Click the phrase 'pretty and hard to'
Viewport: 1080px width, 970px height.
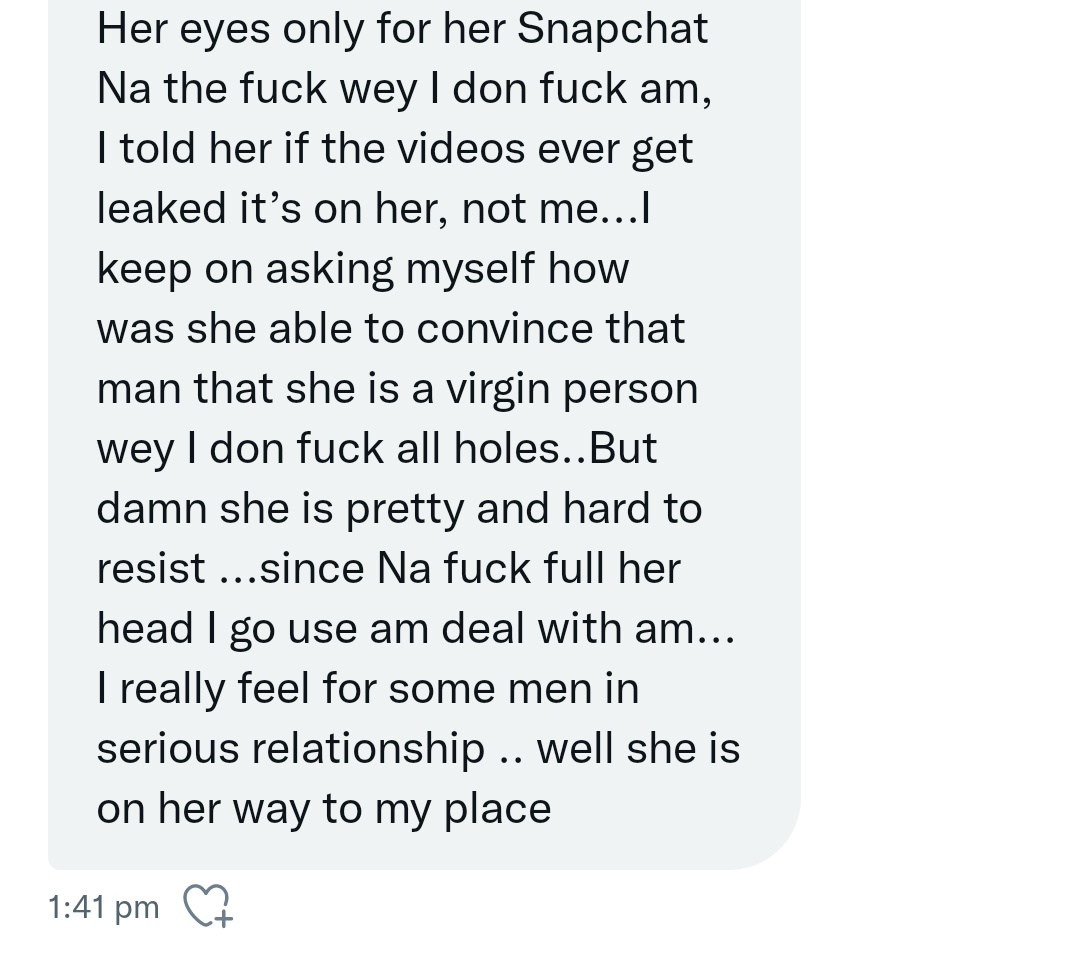click(523, 509)
